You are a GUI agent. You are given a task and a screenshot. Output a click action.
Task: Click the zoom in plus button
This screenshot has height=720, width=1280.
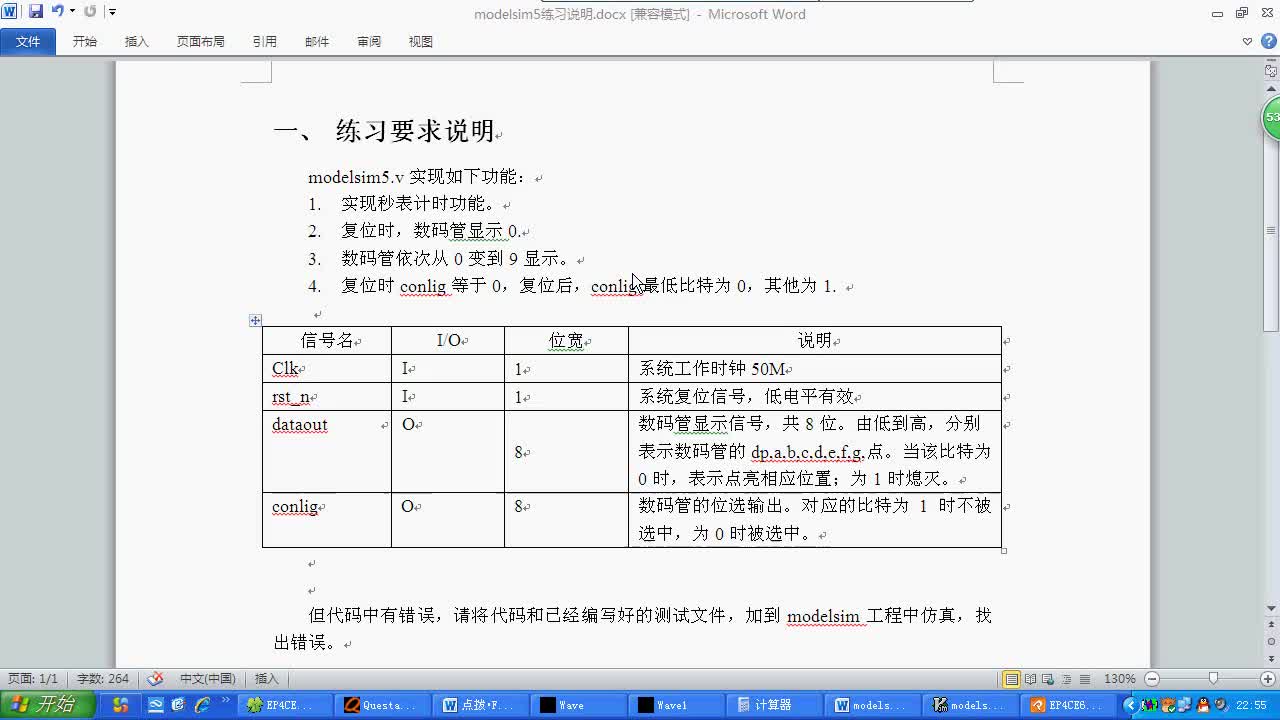pos(1270,679)
